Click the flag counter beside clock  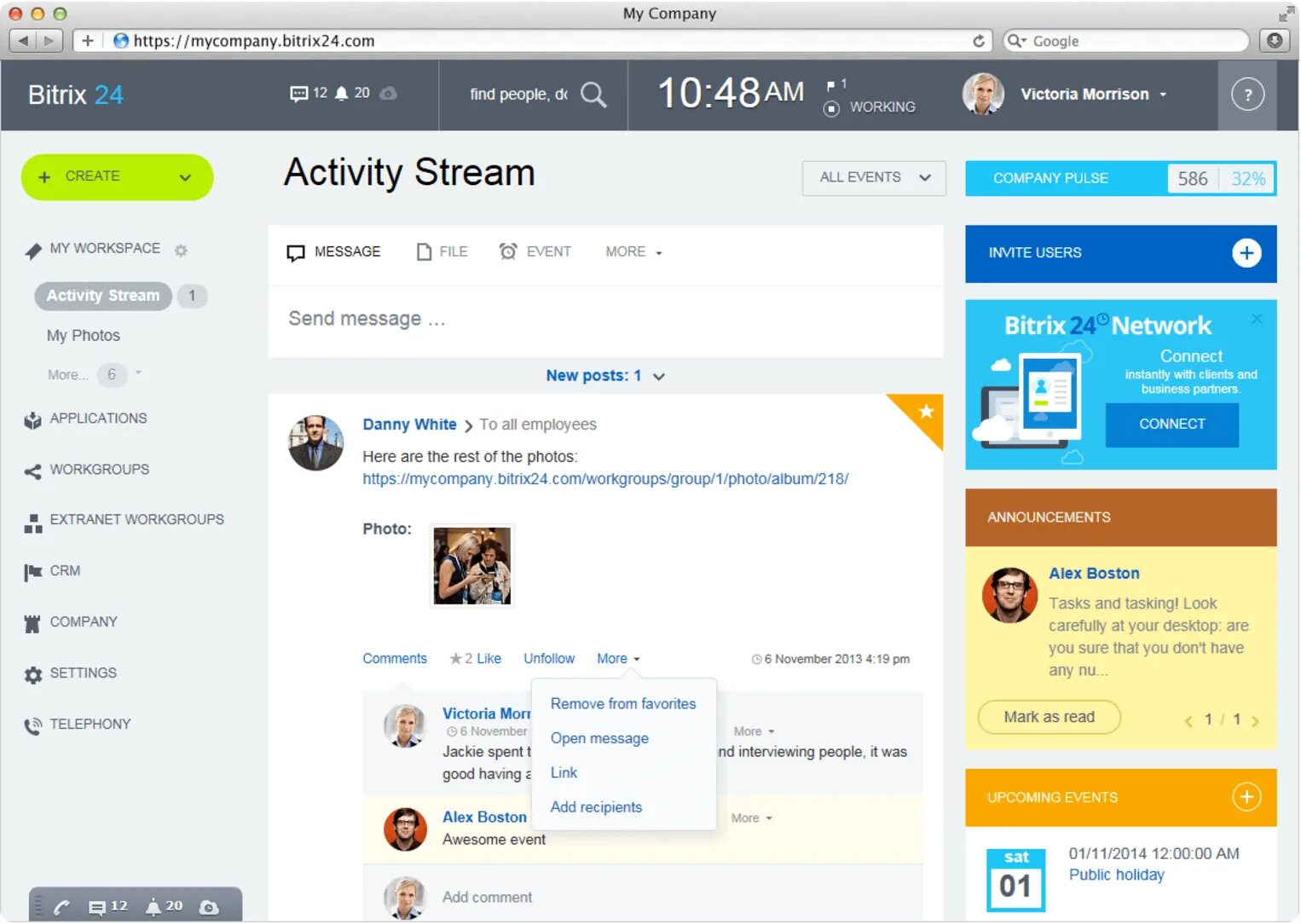tap(836, 84)
